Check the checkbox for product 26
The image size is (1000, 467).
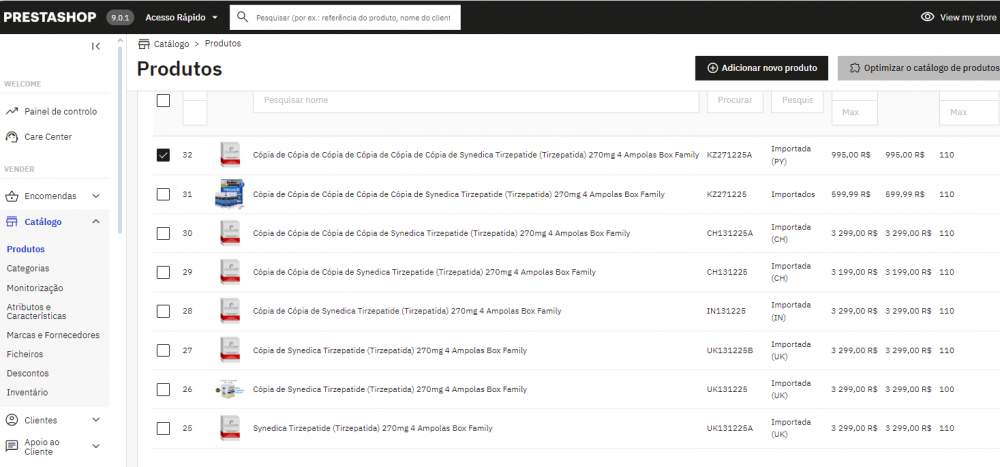(x=163, y=389)
